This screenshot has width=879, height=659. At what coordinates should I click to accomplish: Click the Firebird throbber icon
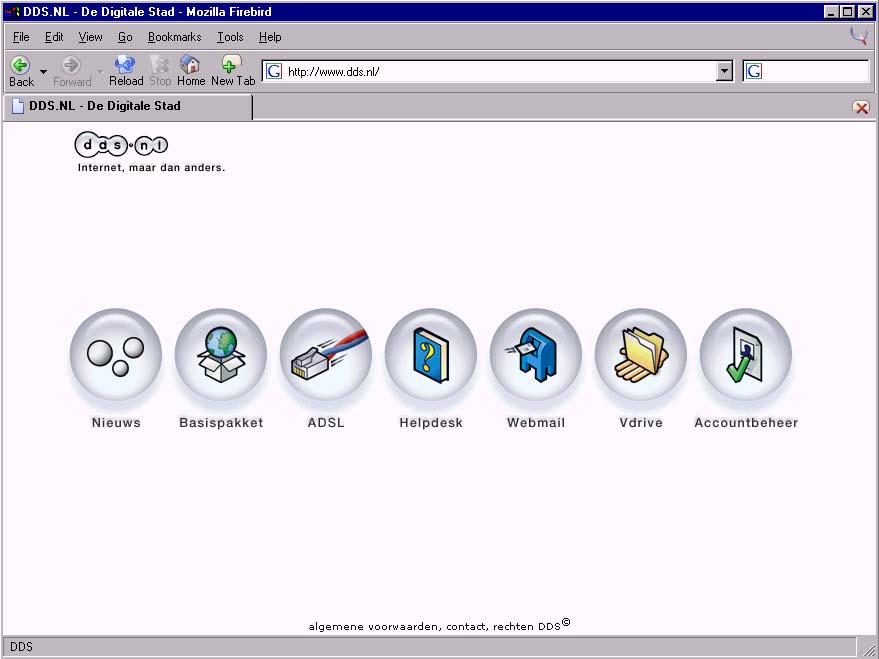pyautogui.click(x=859, y=36)
